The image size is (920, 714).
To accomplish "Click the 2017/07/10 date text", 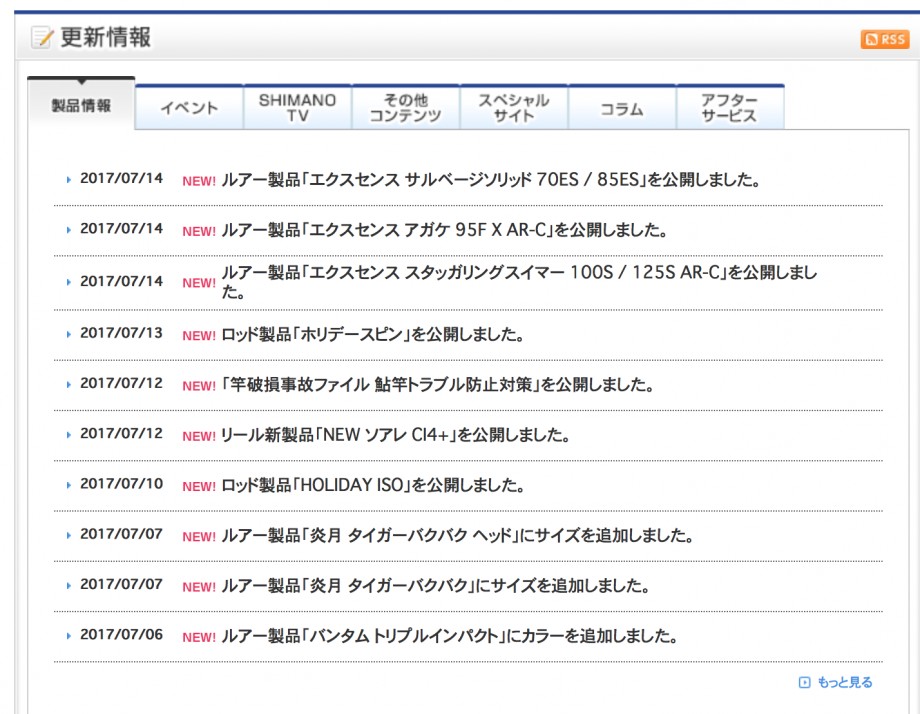I will (121, 484).
